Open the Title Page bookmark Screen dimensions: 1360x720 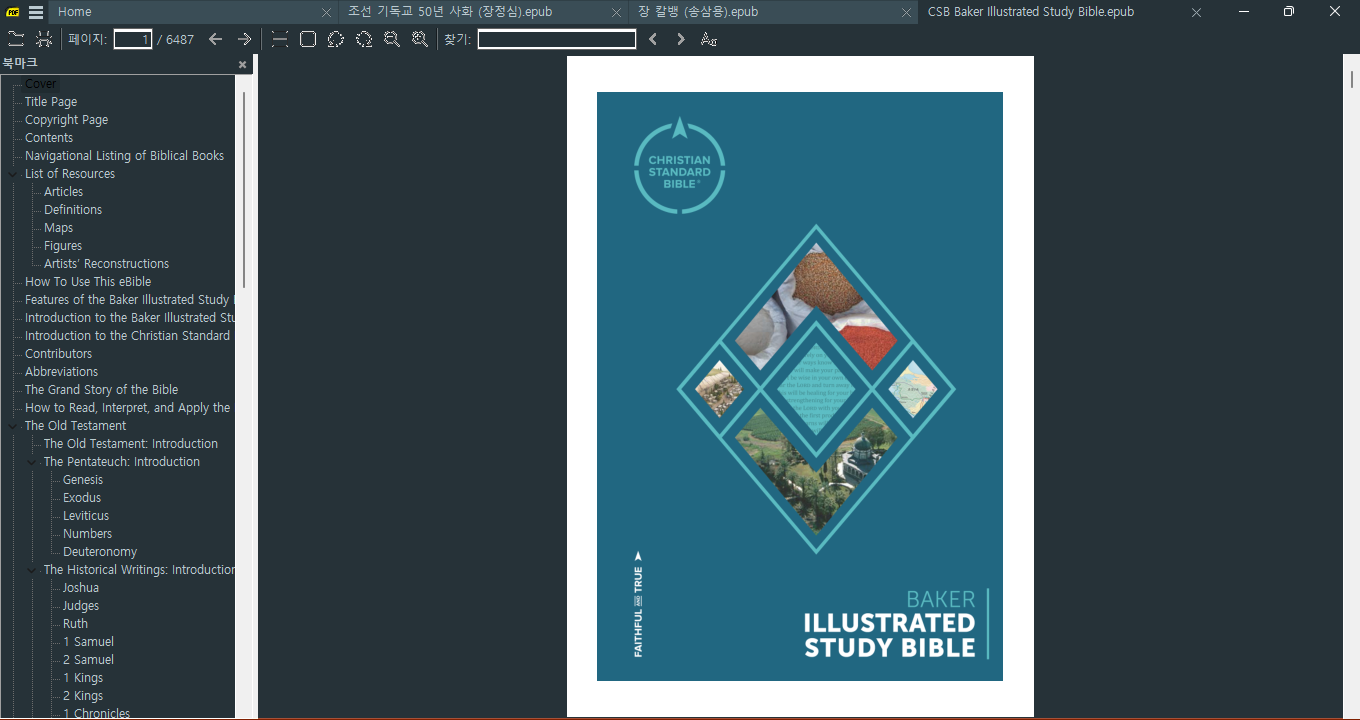[x=51, y=102]
